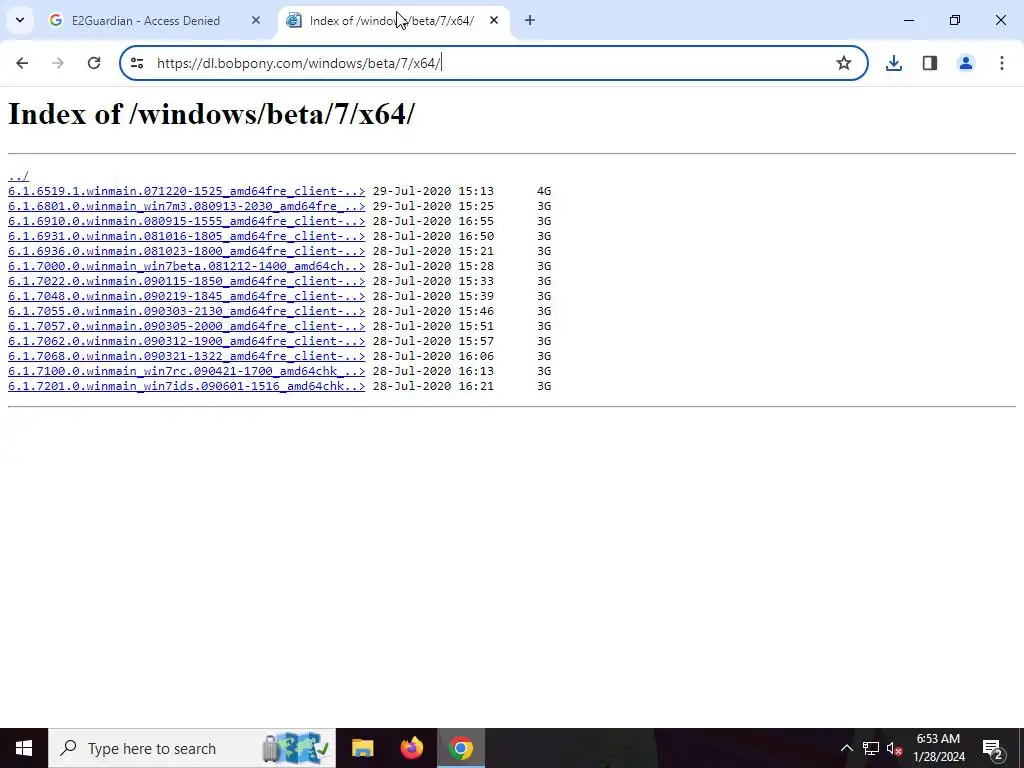The height and width of the screenshot is (768, 1024).
Task: Click the timestamp 28-Jul-2020 16:21
Action: point(433,387)
